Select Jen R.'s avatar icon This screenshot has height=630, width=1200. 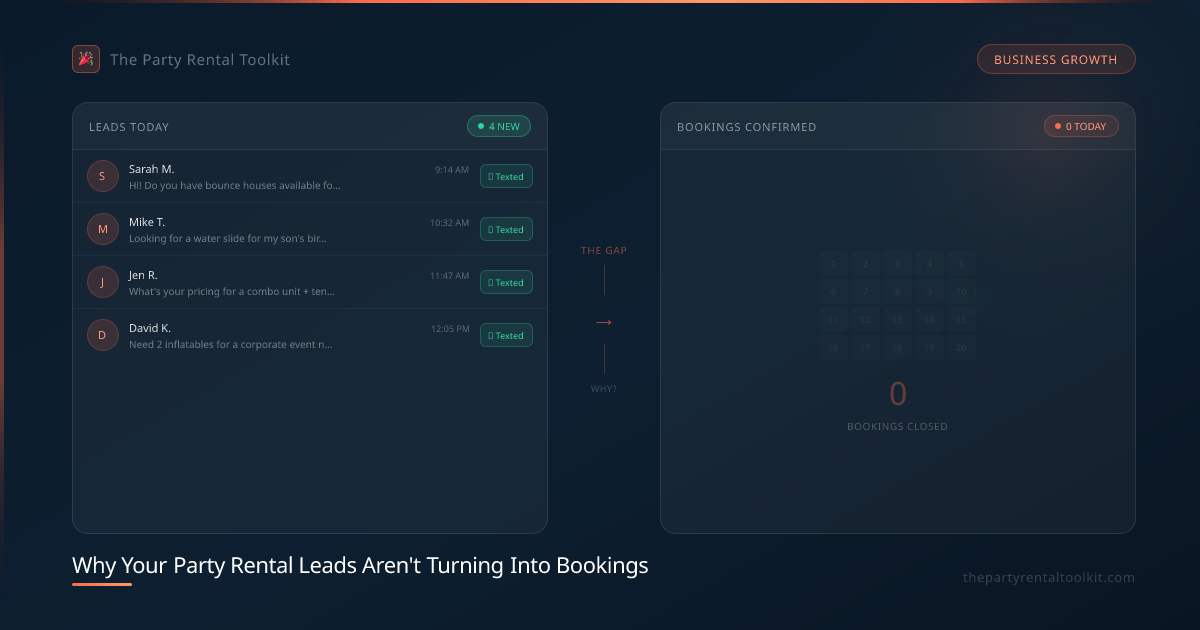103,282
